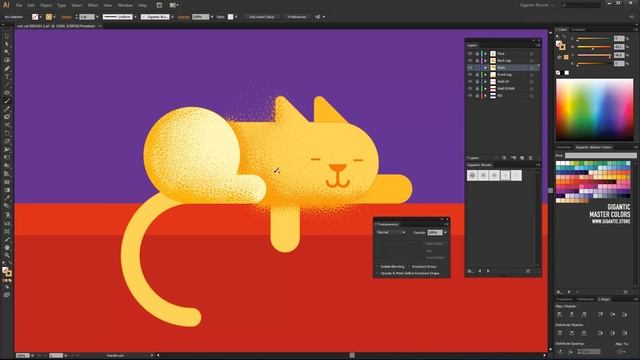The height and width of the screenshot is (360, 640).
Task: Select the Rotate tool
Action: 7,133
